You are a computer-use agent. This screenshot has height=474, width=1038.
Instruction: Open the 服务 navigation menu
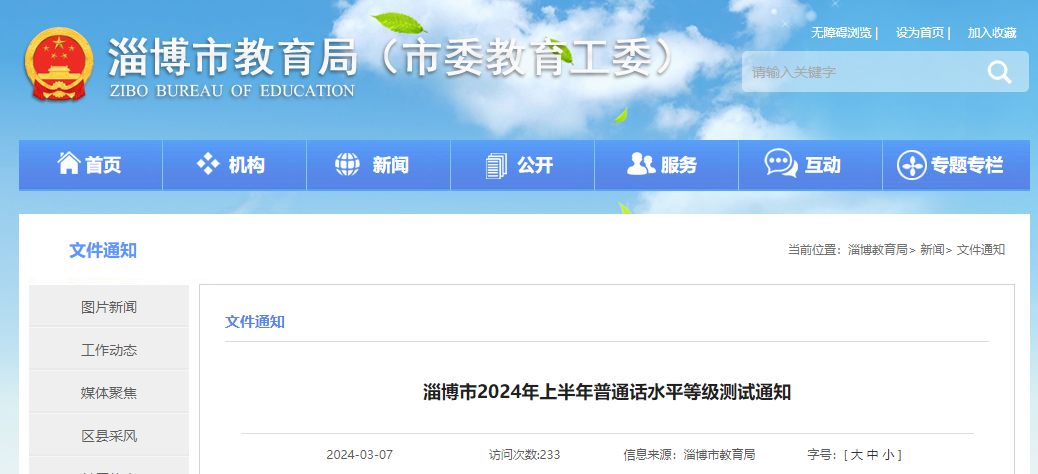(x=667, y=165)
